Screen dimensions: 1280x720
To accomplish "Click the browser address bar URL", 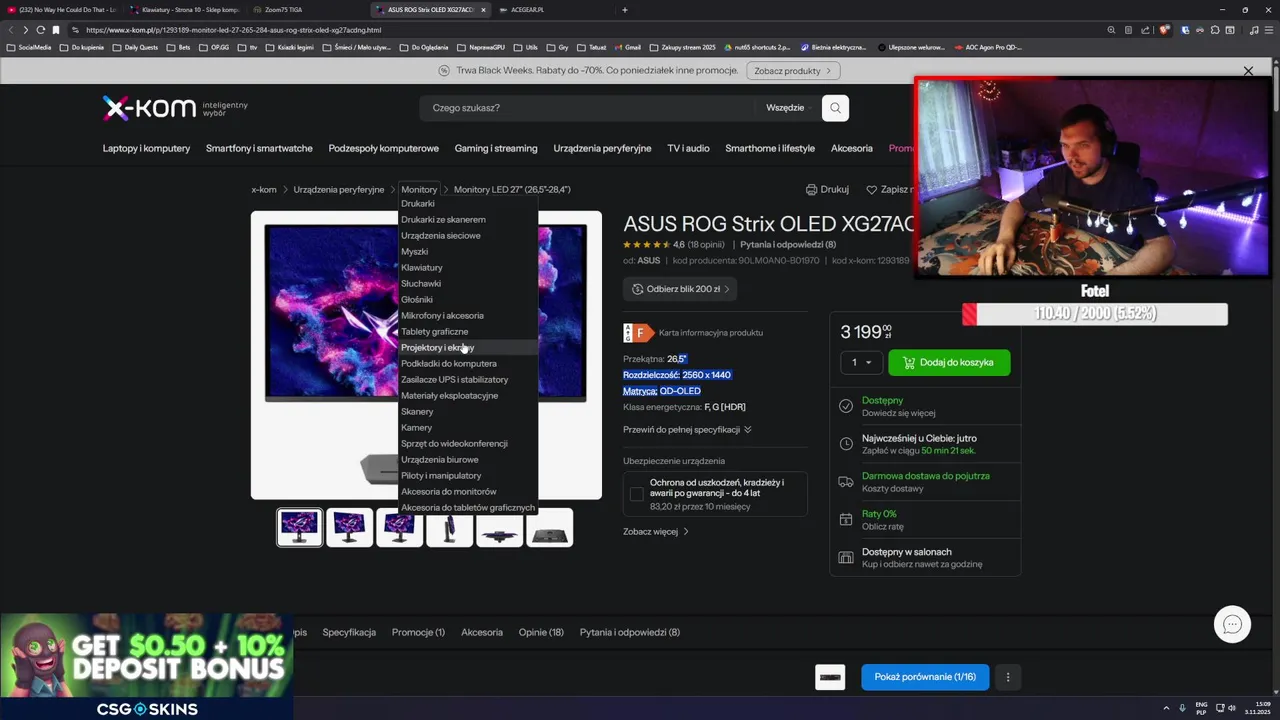I will 233,30.
